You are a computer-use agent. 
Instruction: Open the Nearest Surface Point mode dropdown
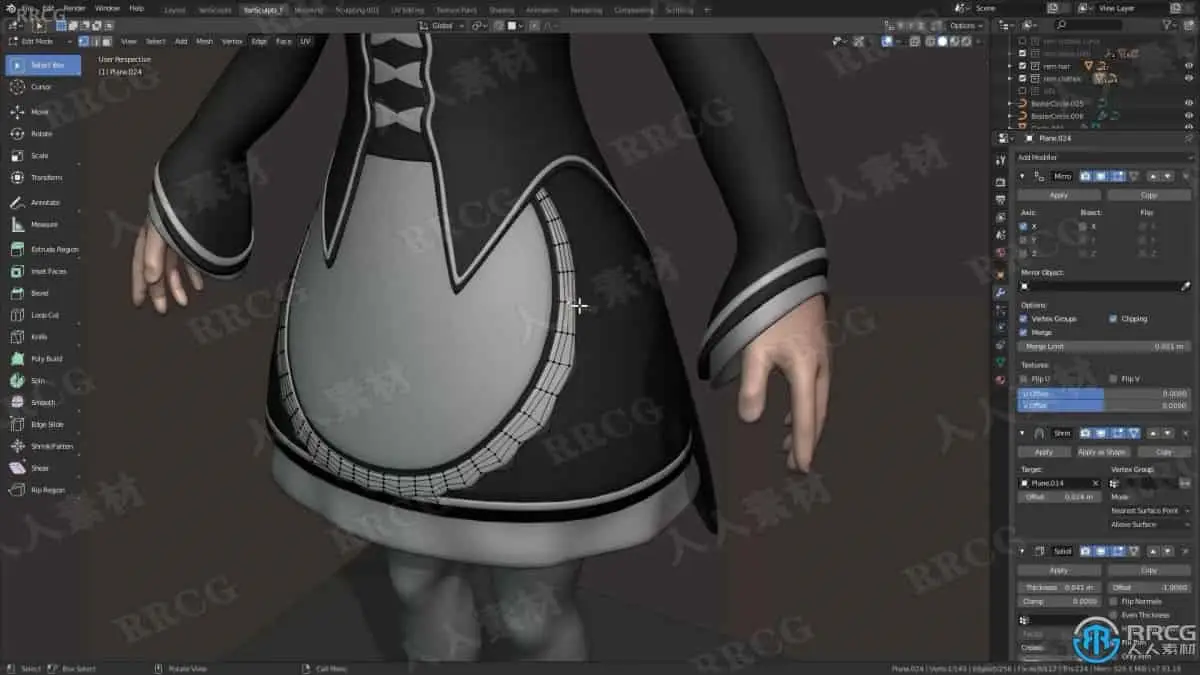tap(1150, 511)
